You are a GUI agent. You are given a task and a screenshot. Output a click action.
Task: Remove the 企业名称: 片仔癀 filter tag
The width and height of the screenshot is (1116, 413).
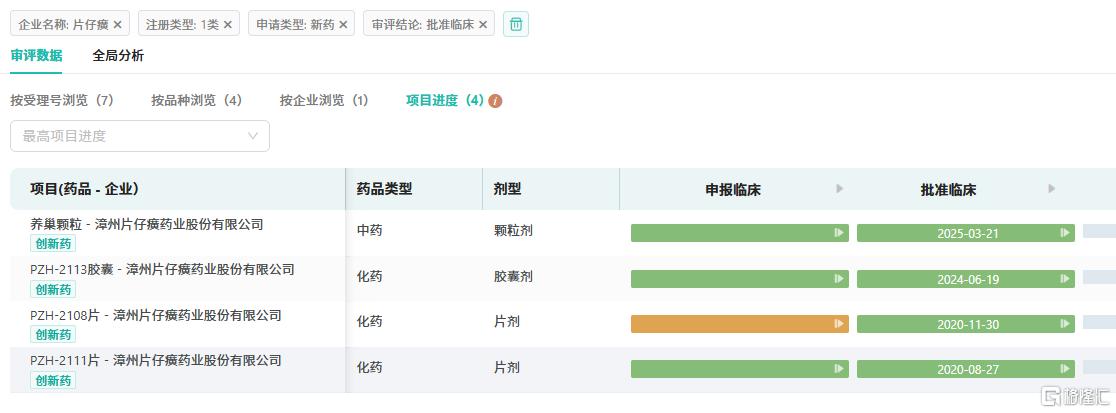tap(118, 24)
